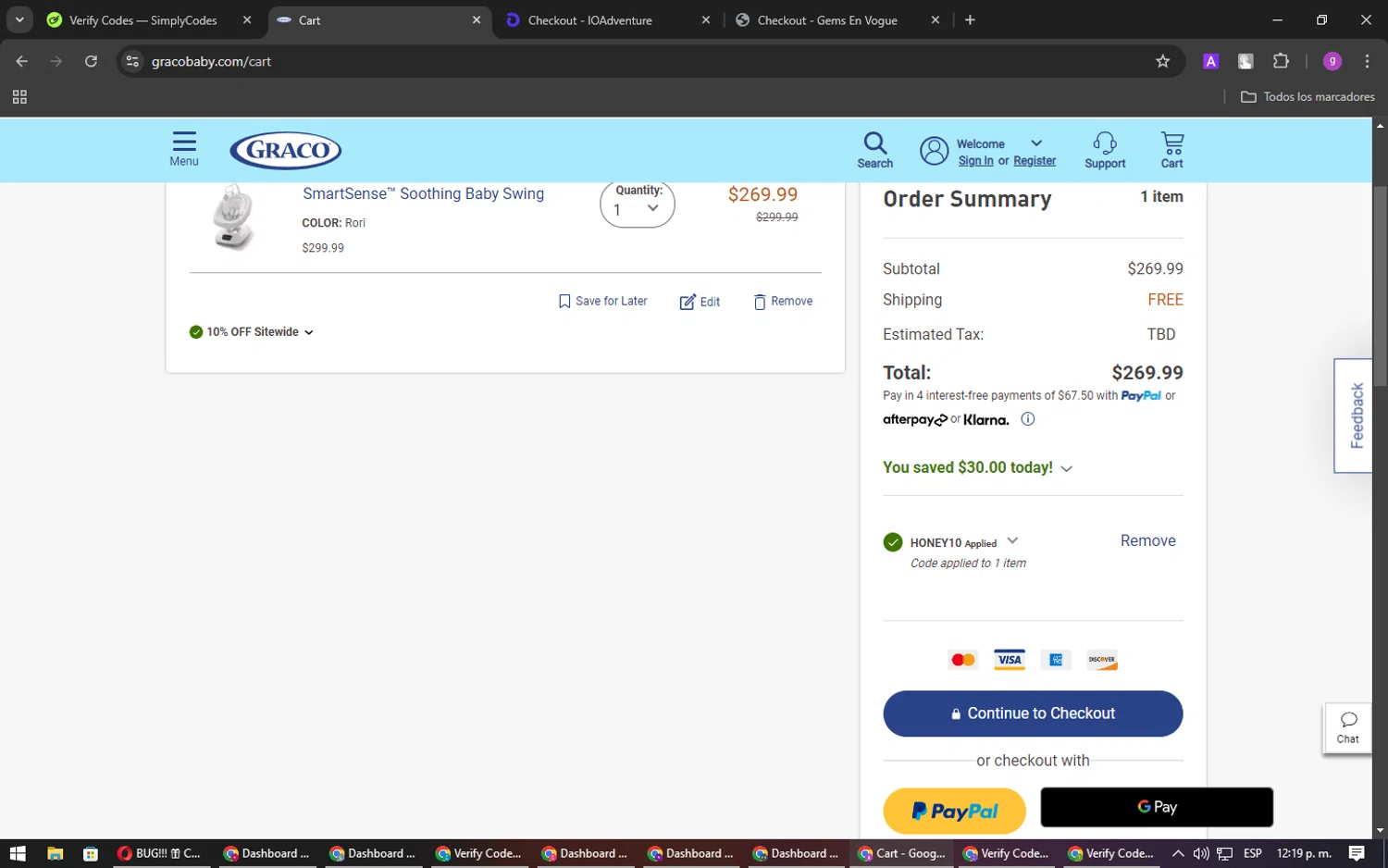Open the Cart - Google Chrome taskbar window
This screenshot has height=868, width=1388.
902,853
